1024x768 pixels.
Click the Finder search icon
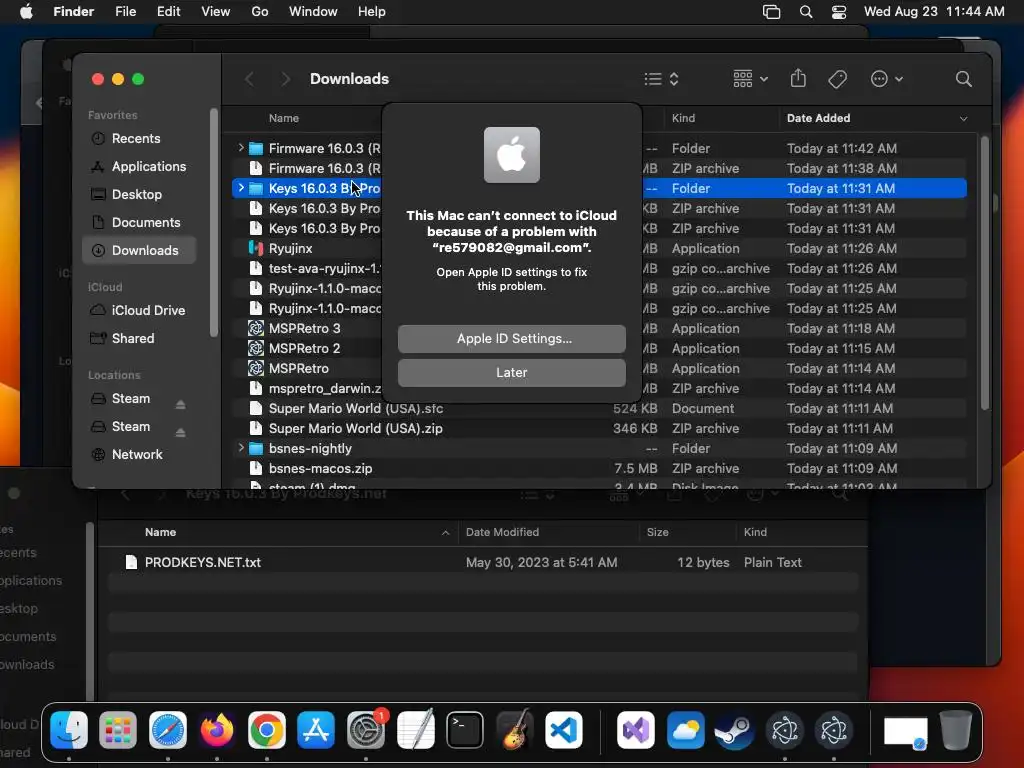point(963,79)
